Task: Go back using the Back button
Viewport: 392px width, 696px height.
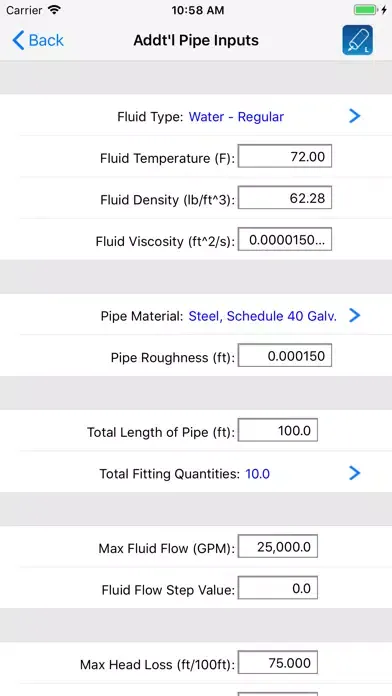Action: click(38, 40)
